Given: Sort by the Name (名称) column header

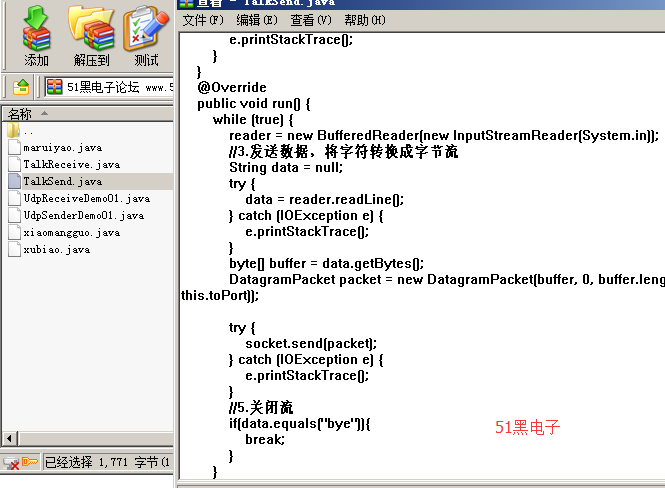Looking at the screenshot, I should point(87,114).
